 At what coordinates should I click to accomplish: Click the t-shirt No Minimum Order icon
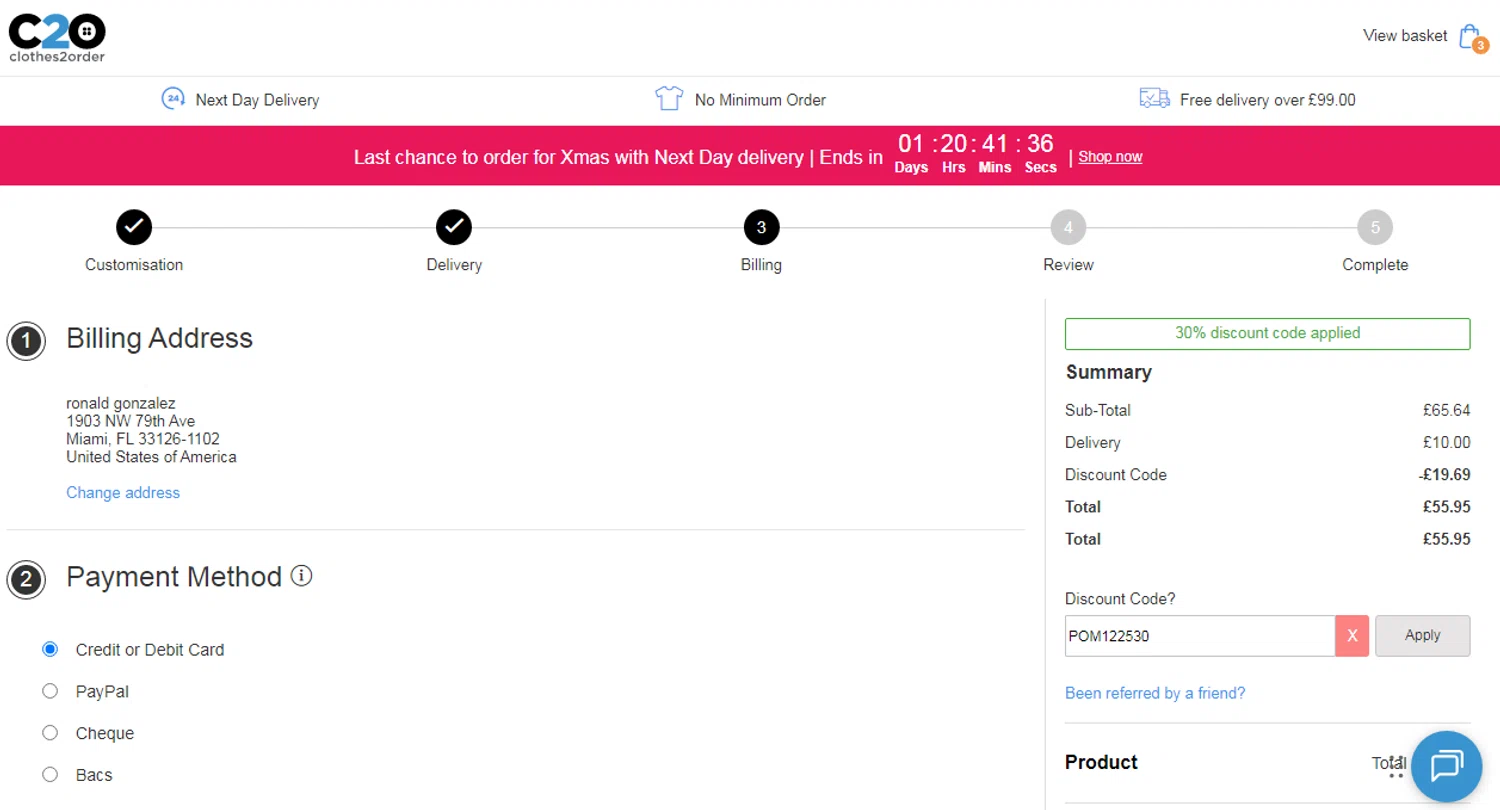(668, 99)
